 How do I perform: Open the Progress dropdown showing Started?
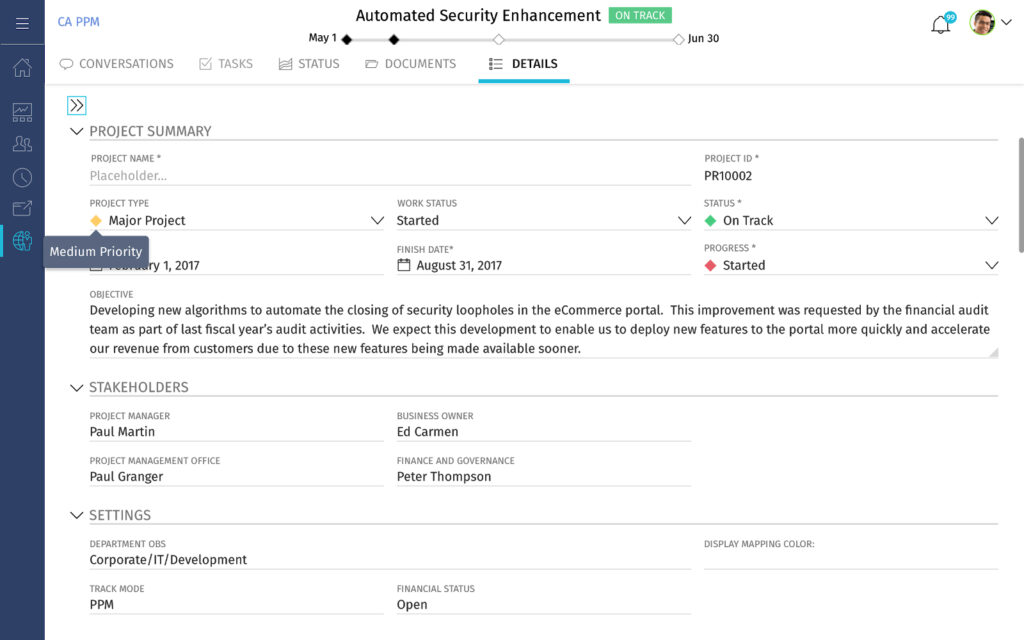[x=991, y=266]
